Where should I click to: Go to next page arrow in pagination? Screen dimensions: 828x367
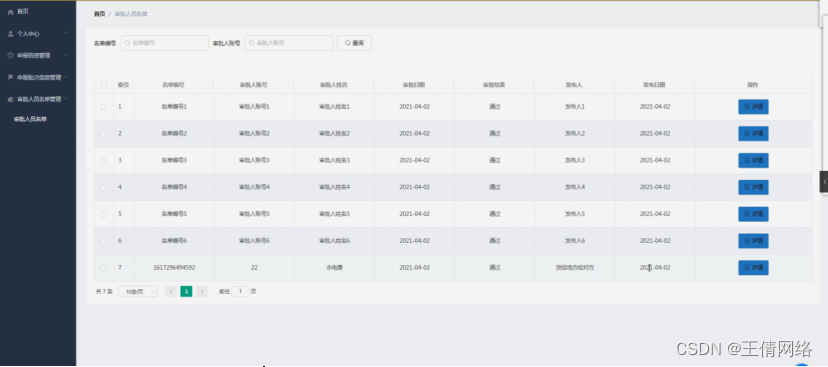202,291
